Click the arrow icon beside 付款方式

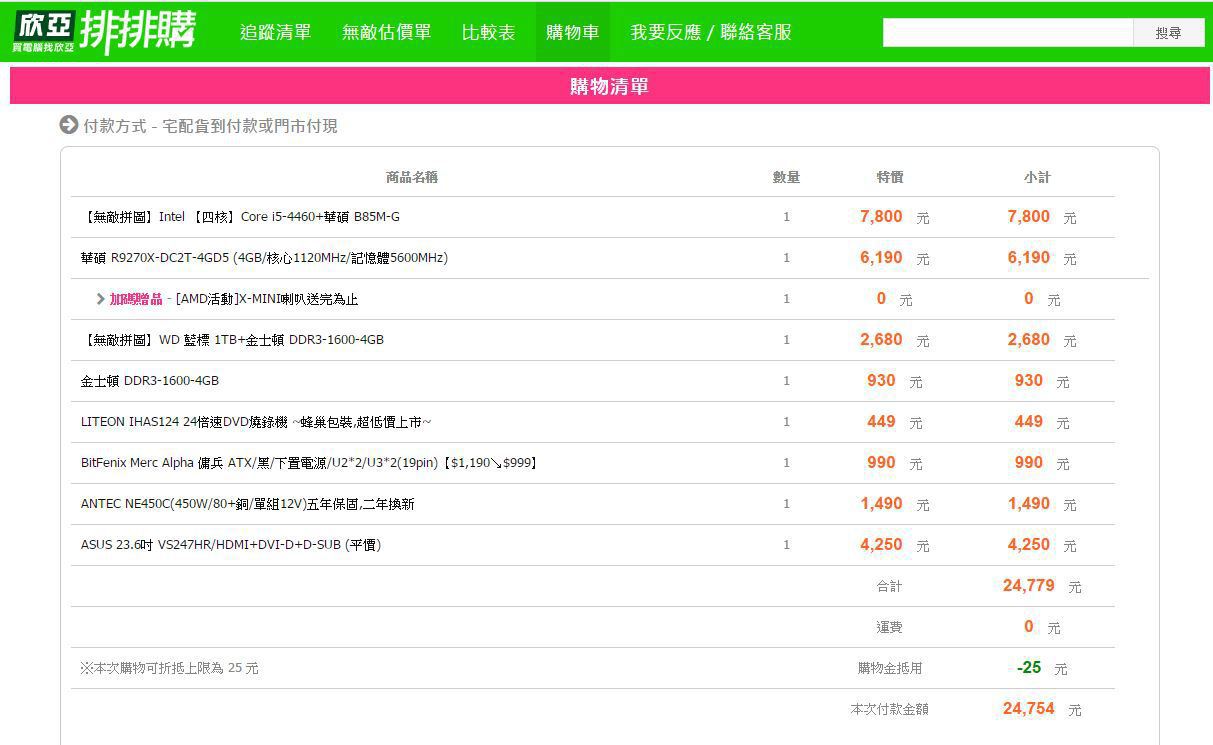[68, 125]
